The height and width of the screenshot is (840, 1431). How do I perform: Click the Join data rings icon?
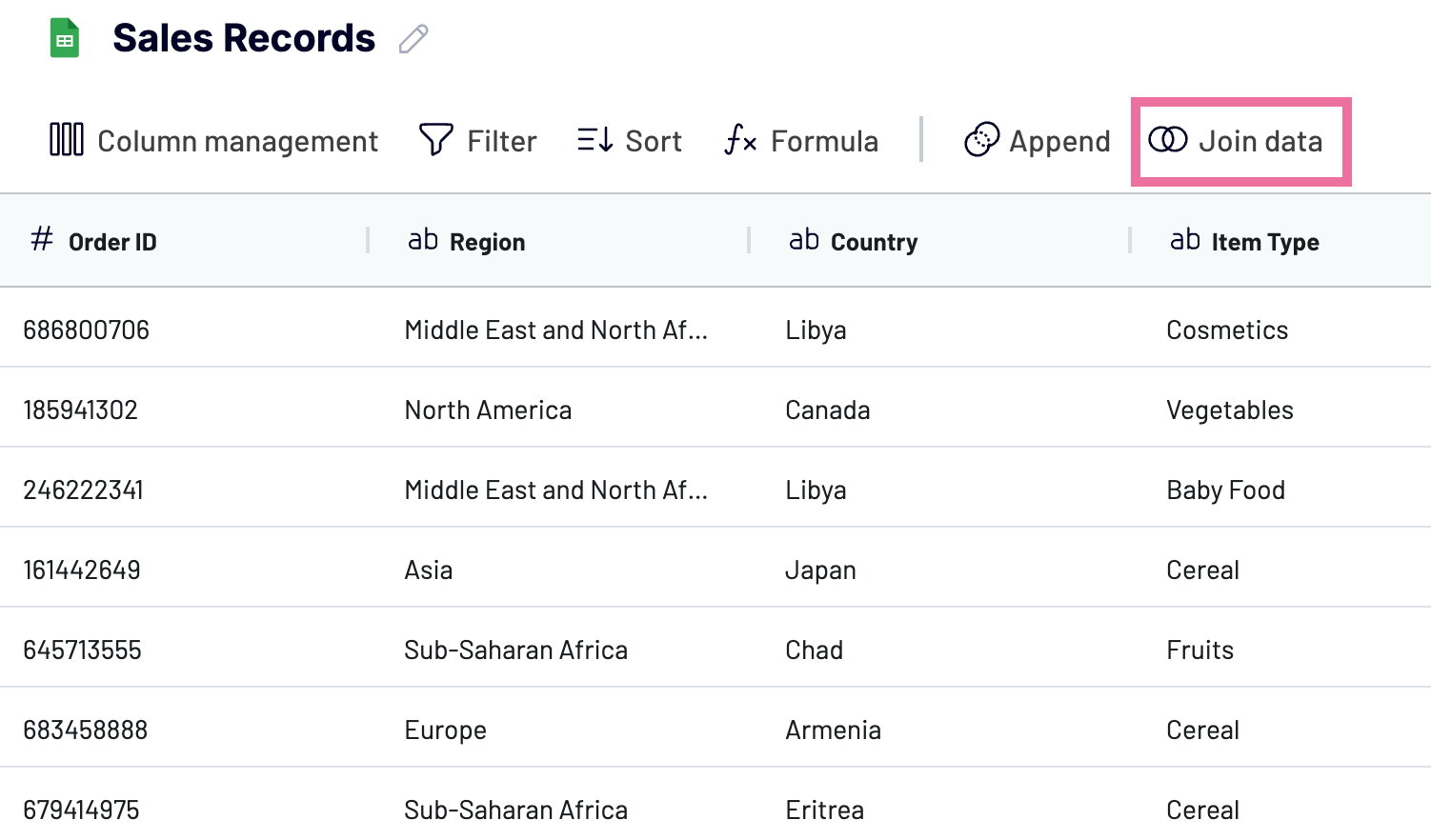(1167, 141)
